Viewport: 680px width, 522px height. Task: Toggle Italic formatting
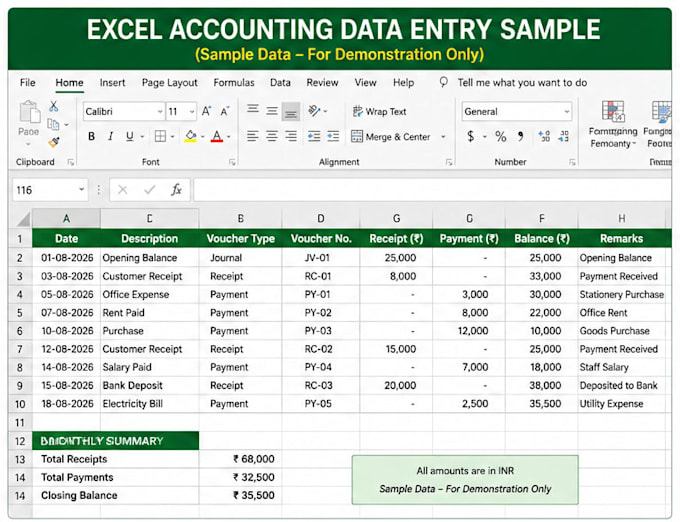tap(111, 137)
